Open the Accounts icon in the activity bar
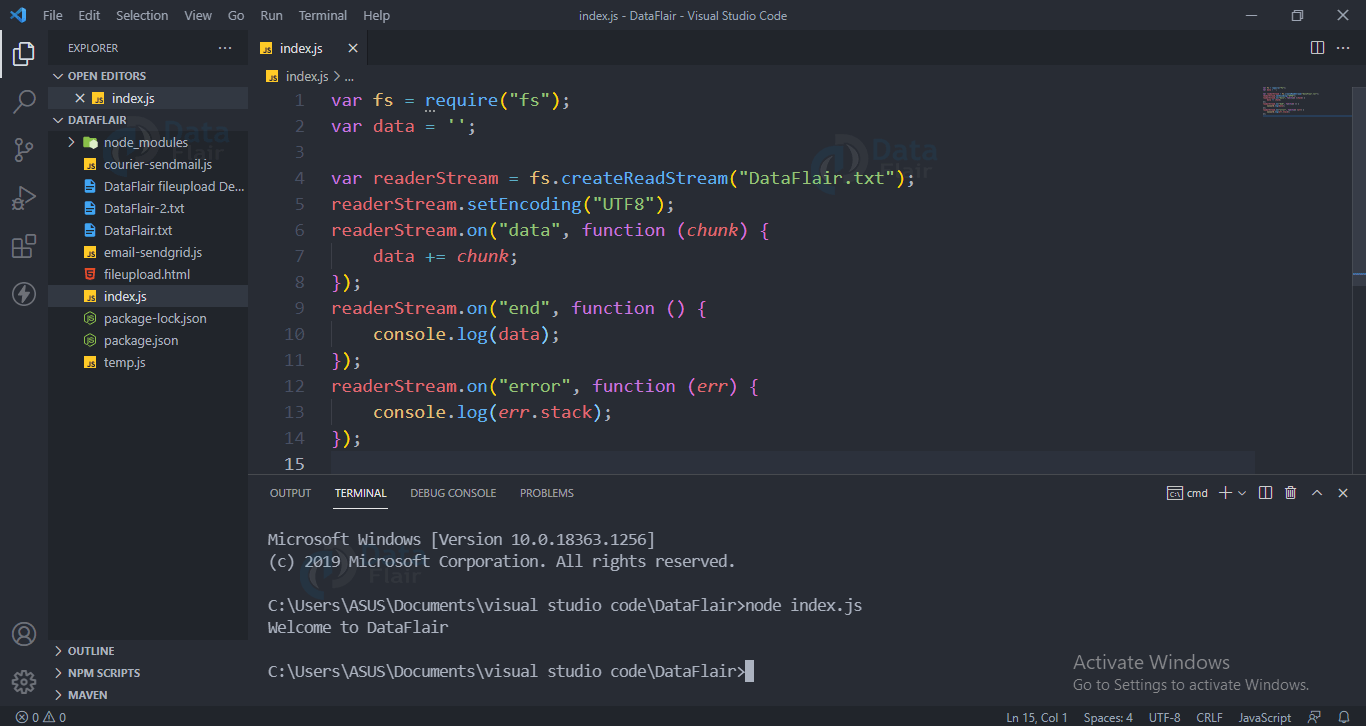1366x726 pixels. 24,633
